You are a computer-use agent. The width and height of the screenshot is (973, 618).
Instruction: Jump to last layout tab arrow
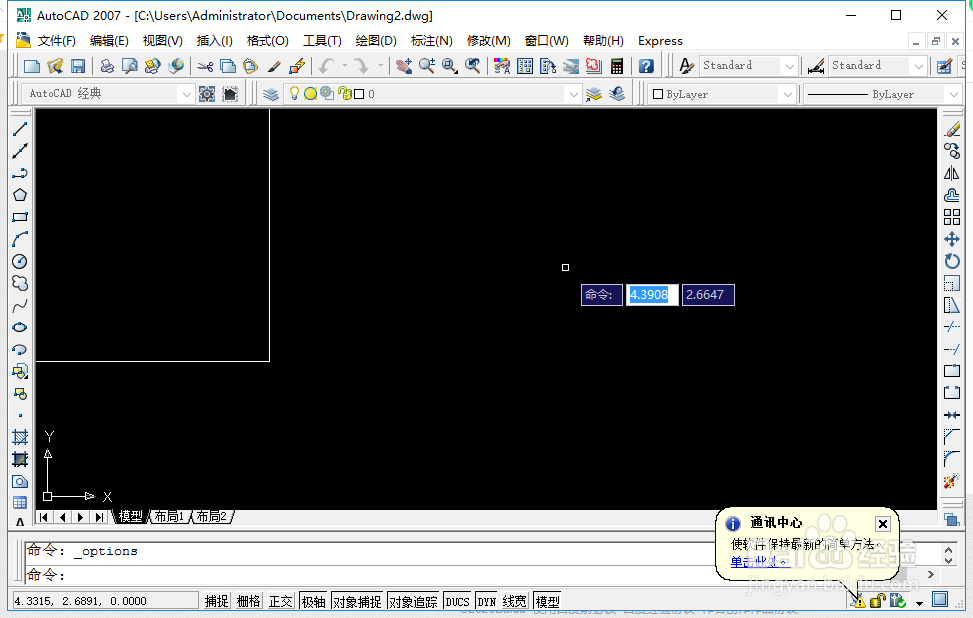point(98,517)
